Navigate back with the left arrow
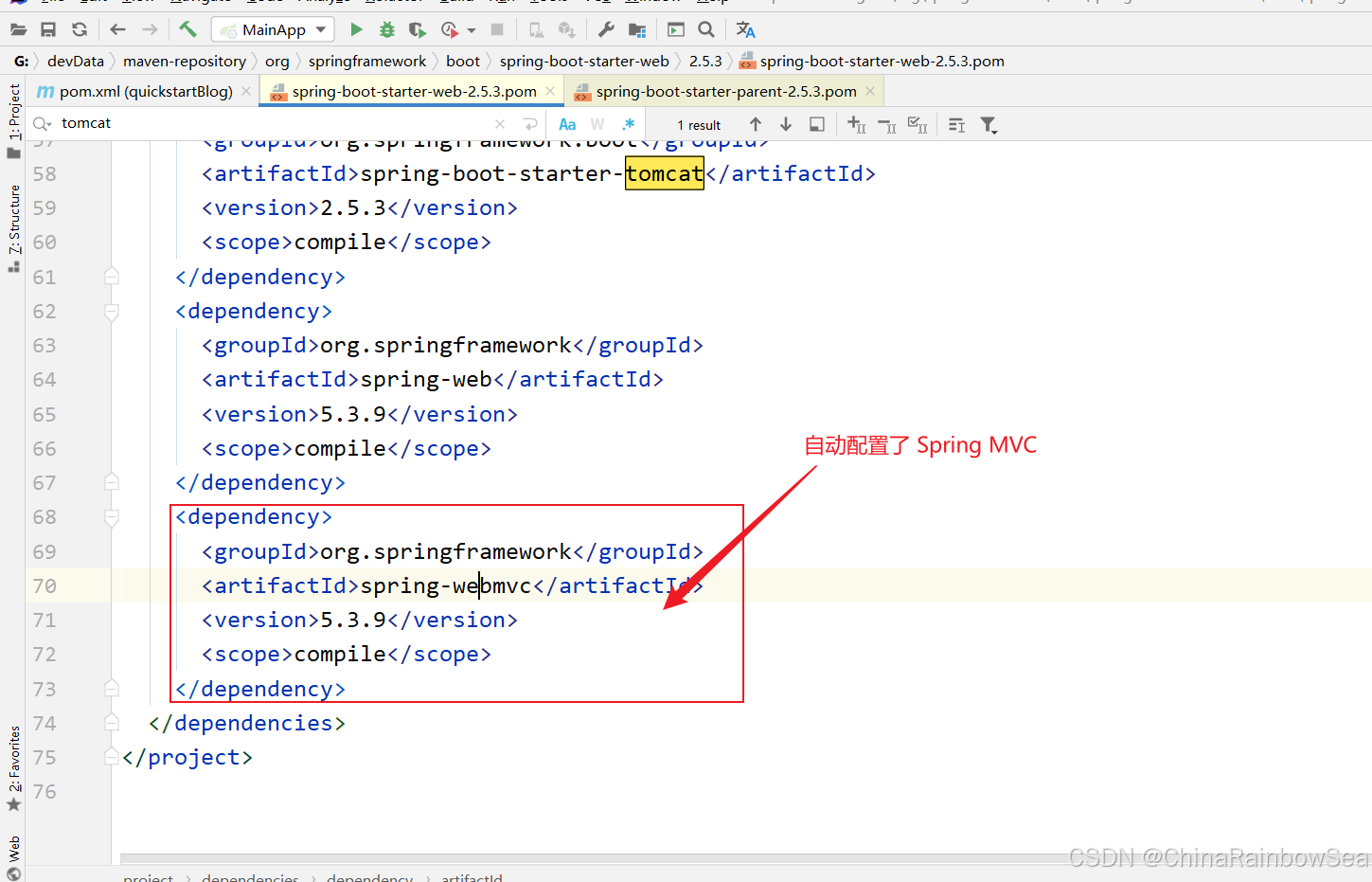Viewport: 1372px width, 882px height. (x=117, y=29)
